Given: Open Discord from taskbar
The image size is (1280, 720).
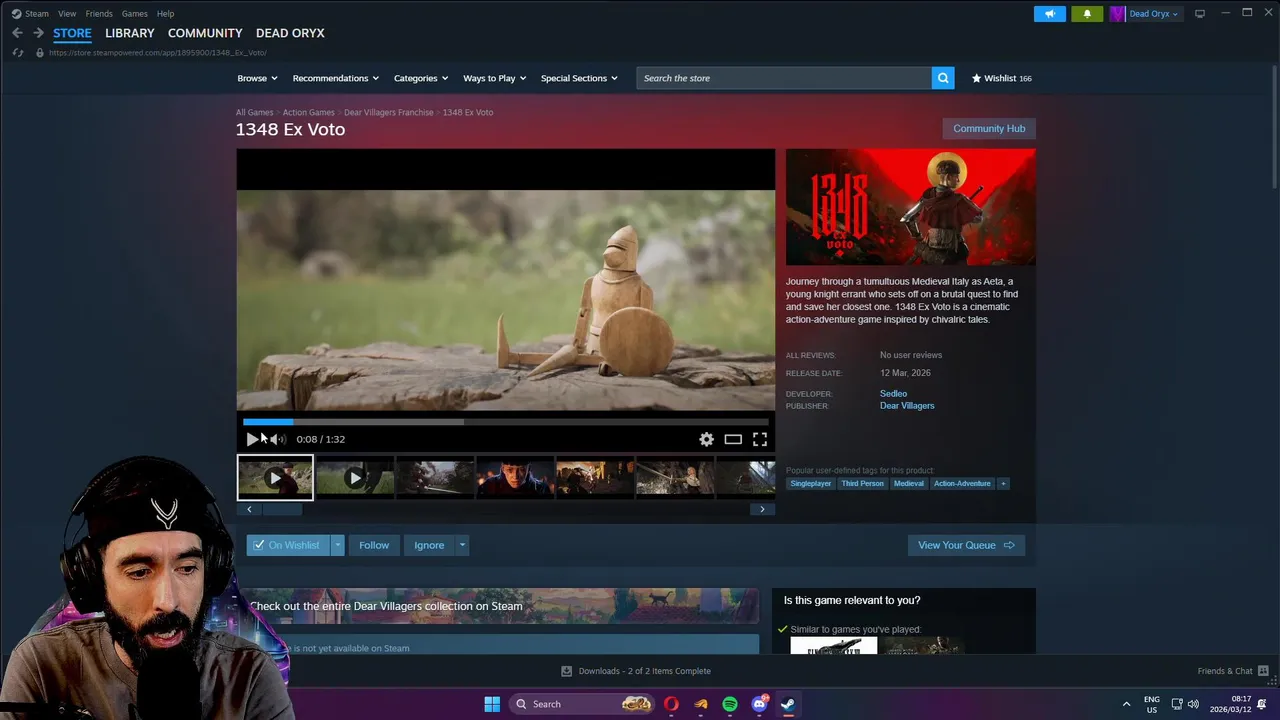Looking at the screenshot, I should [759, 704].
